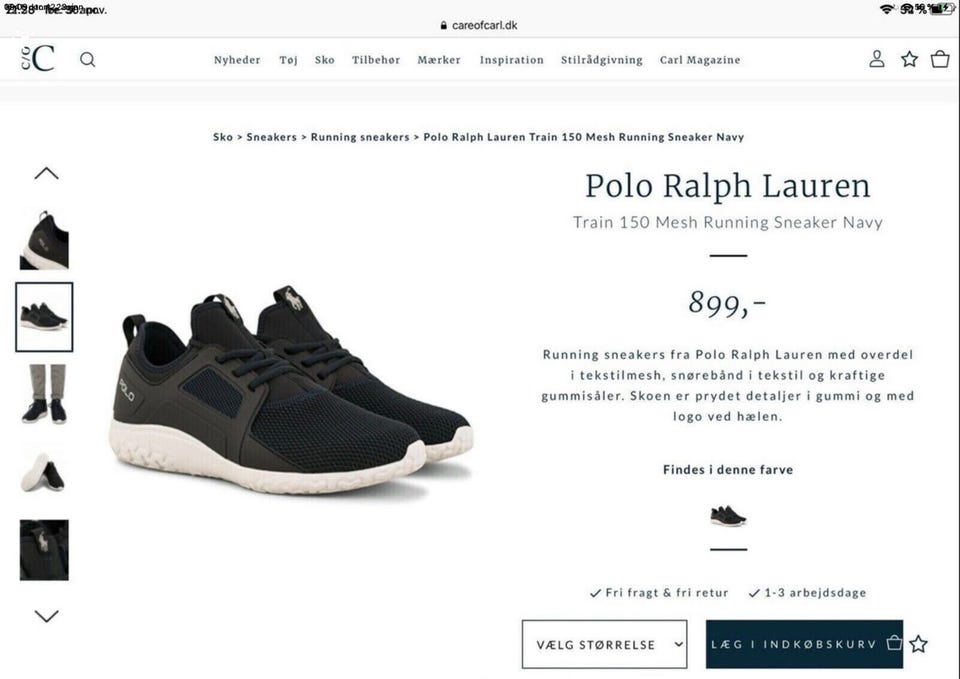
Task: Add product to favorites via star
Action: click(x=918, y=643)
